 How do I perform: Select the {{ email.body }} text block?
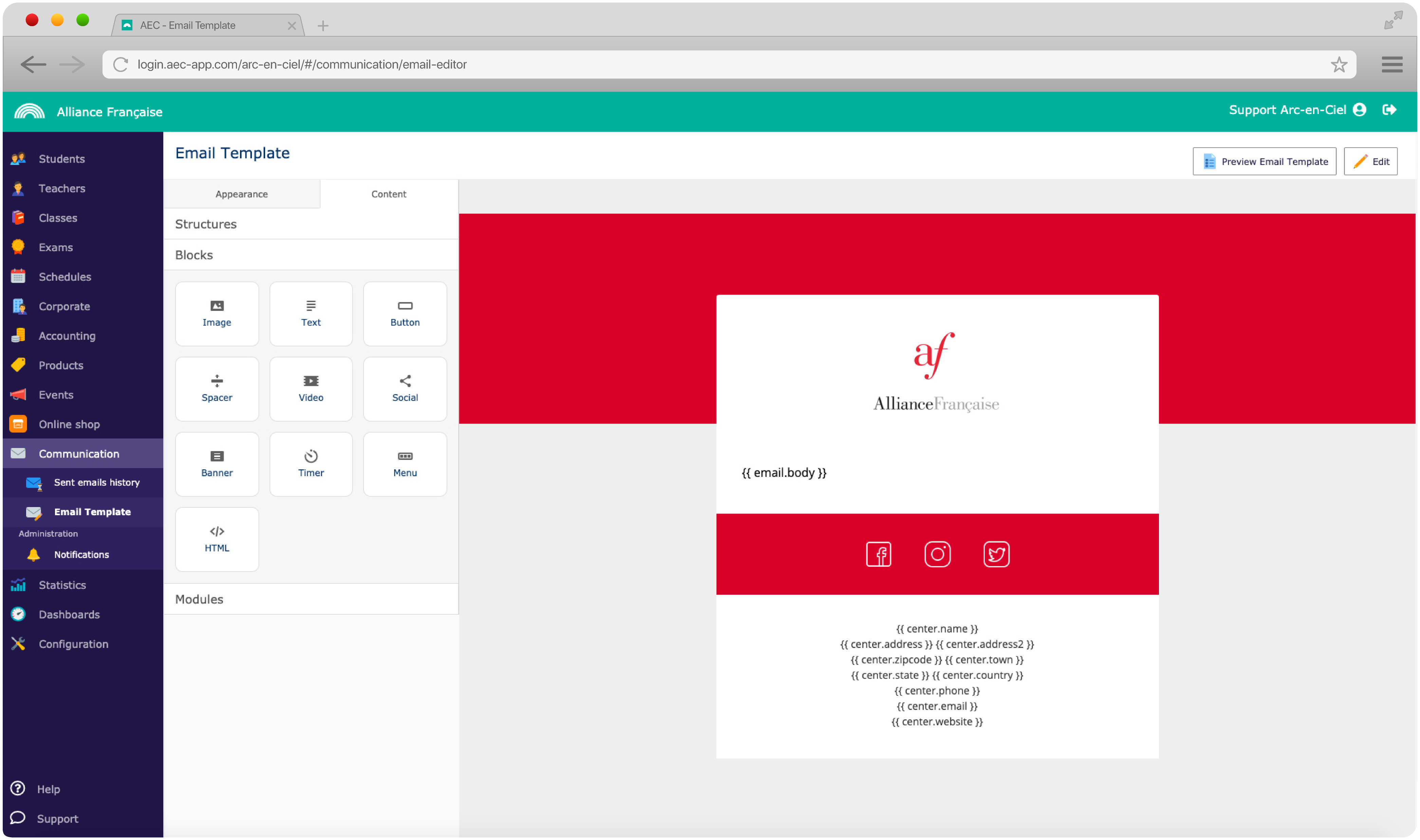784,473
